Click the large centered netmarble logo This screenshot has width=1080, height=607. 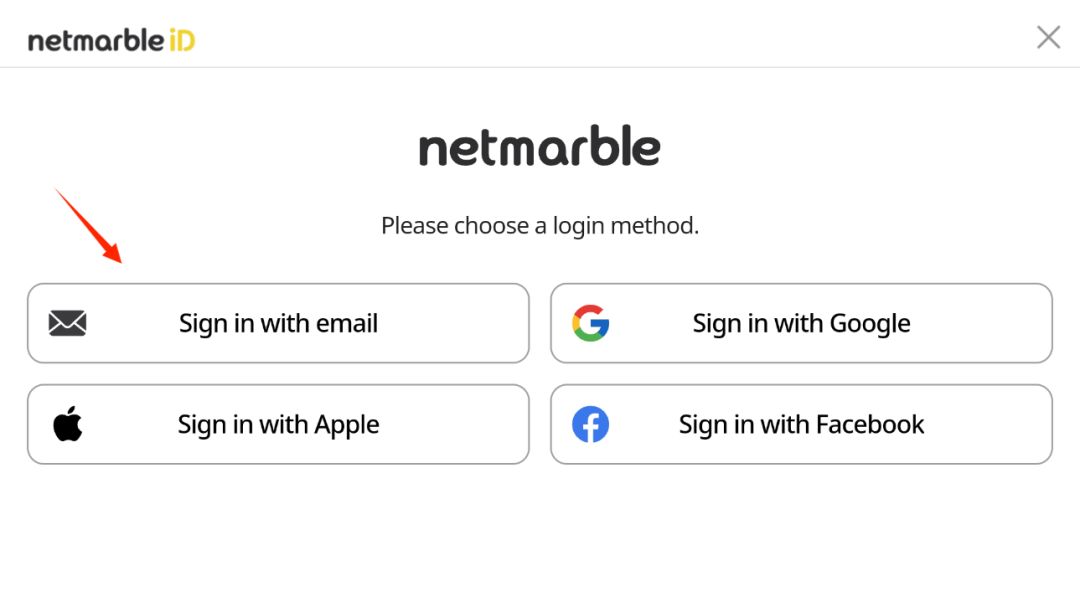coord(539,148)
